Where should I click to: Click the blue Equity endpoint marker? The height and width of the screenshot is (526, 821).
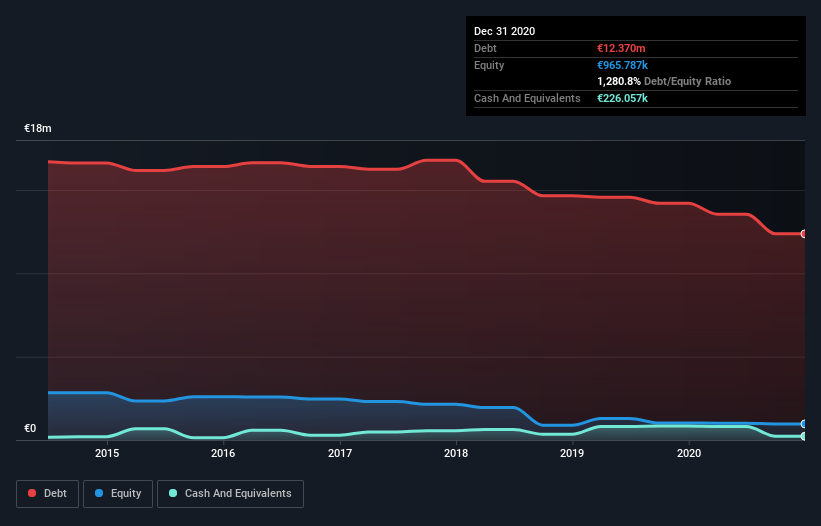804,424
